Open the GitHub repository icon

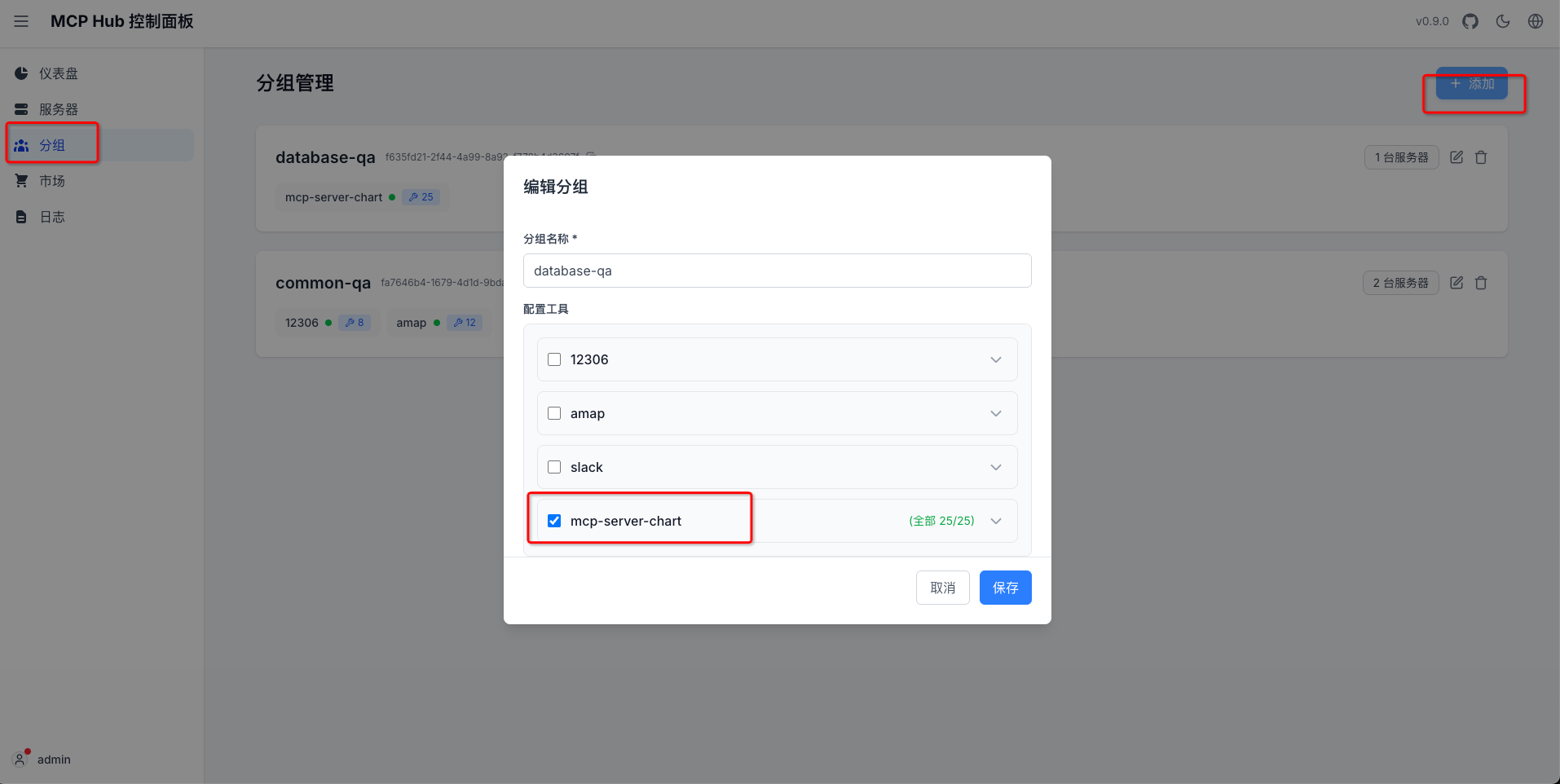(x=1470, y=21)
